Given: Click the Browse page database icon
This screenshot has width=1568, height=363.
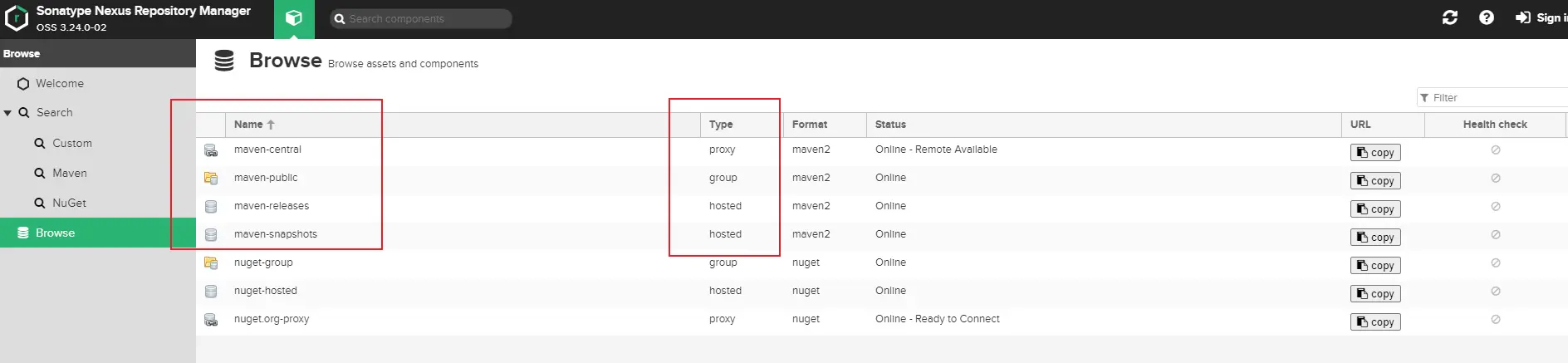Looking at the screenshot, I should pos(224,61).
